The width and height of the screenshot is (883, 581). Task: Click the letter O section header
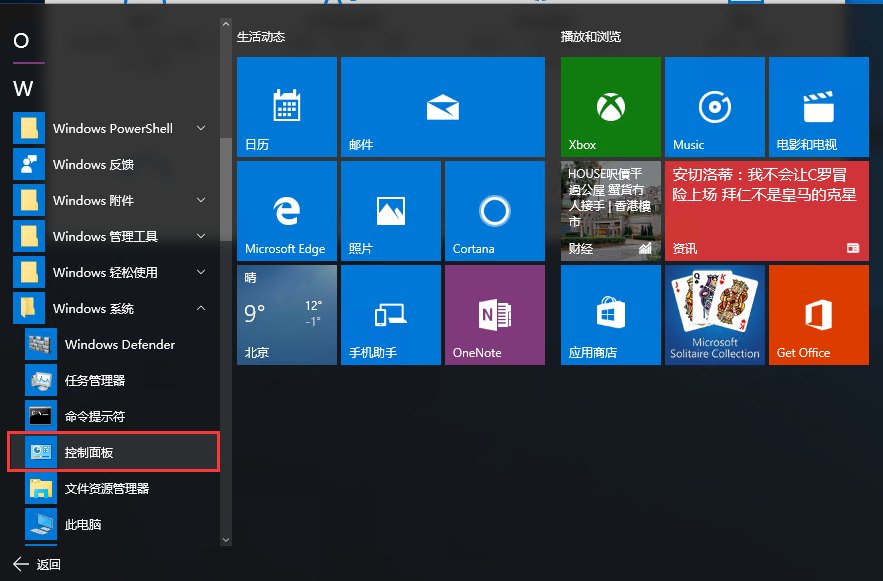click(21, 41)
